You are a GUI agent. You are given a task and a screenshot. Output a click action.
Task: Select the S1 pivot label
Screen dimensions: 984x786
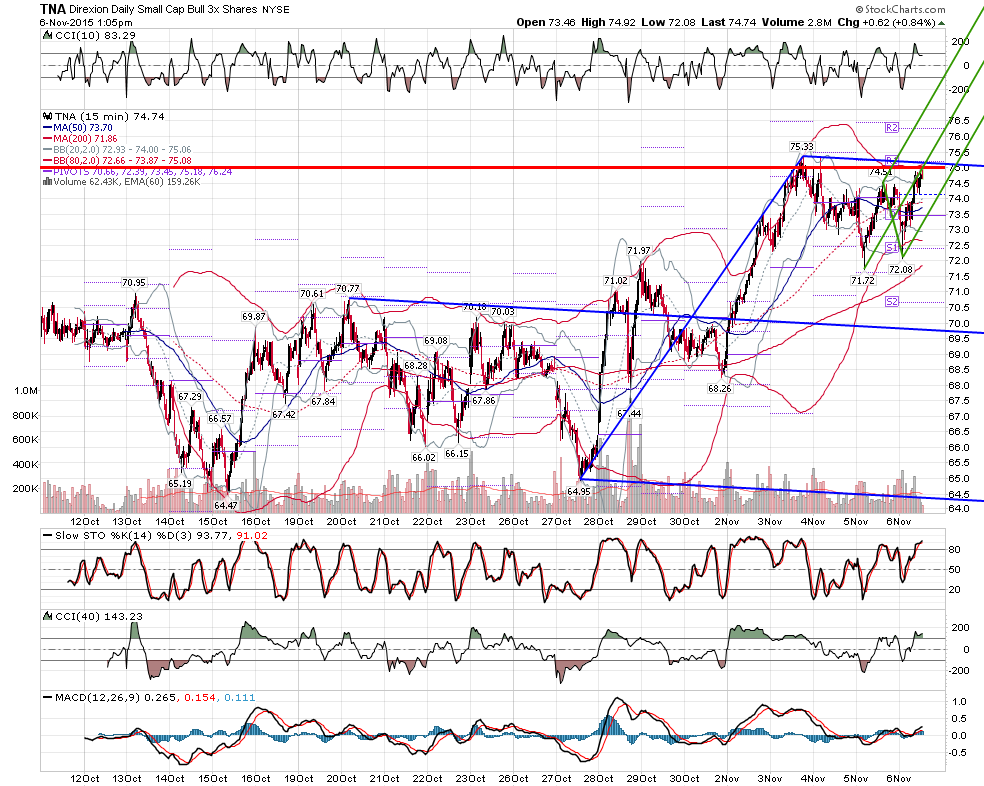pyautogui.click(x=892, y=247)
